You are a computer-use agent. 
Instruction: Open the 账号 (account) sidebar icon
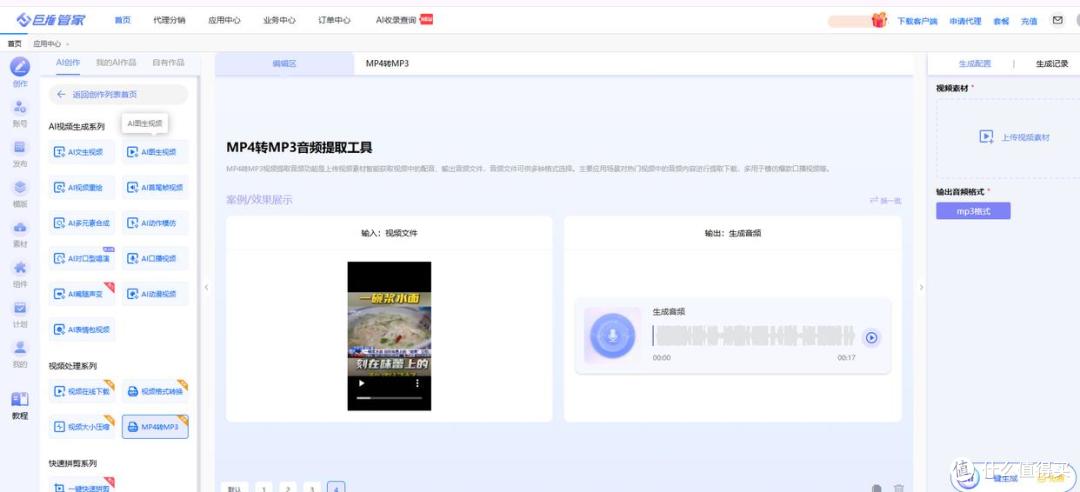[21, 107]
